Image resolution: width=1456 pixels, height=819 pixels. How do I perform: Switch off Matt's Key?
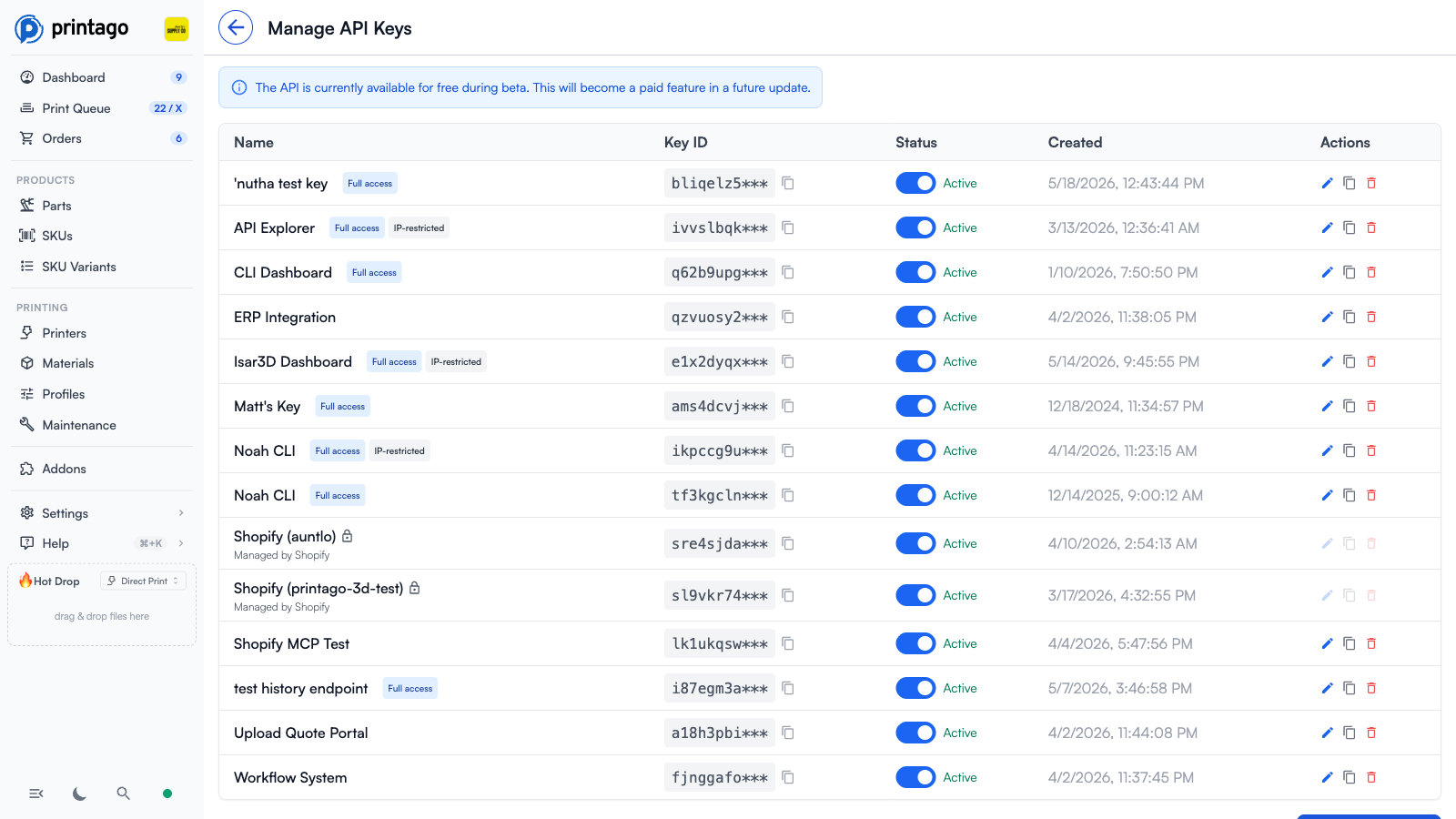915,407
